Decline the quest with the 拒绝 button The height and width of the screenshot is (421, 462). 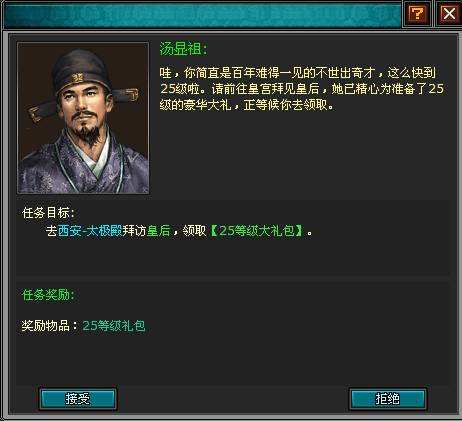[388, 399]
